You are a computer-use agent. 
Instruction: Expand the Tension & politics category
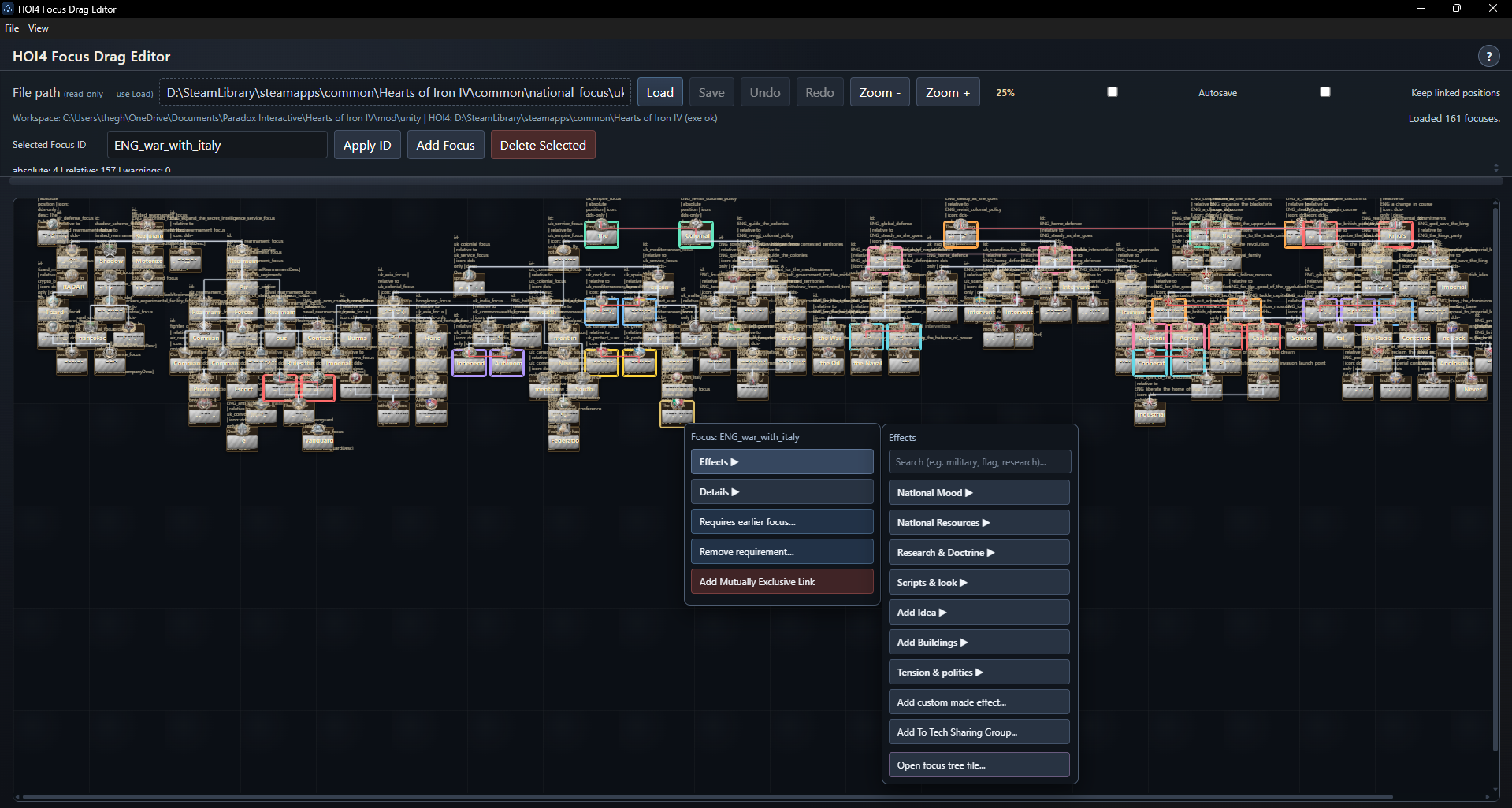point(979,672)
